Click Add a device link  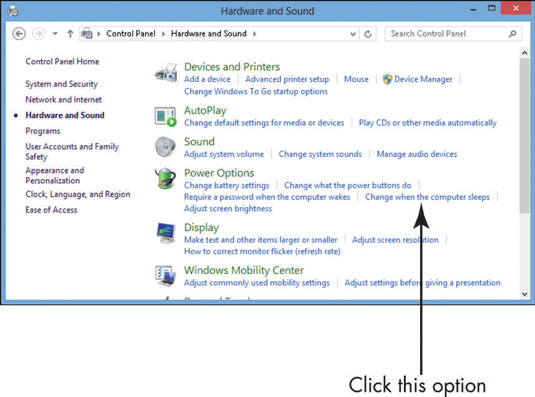(207, 79)
